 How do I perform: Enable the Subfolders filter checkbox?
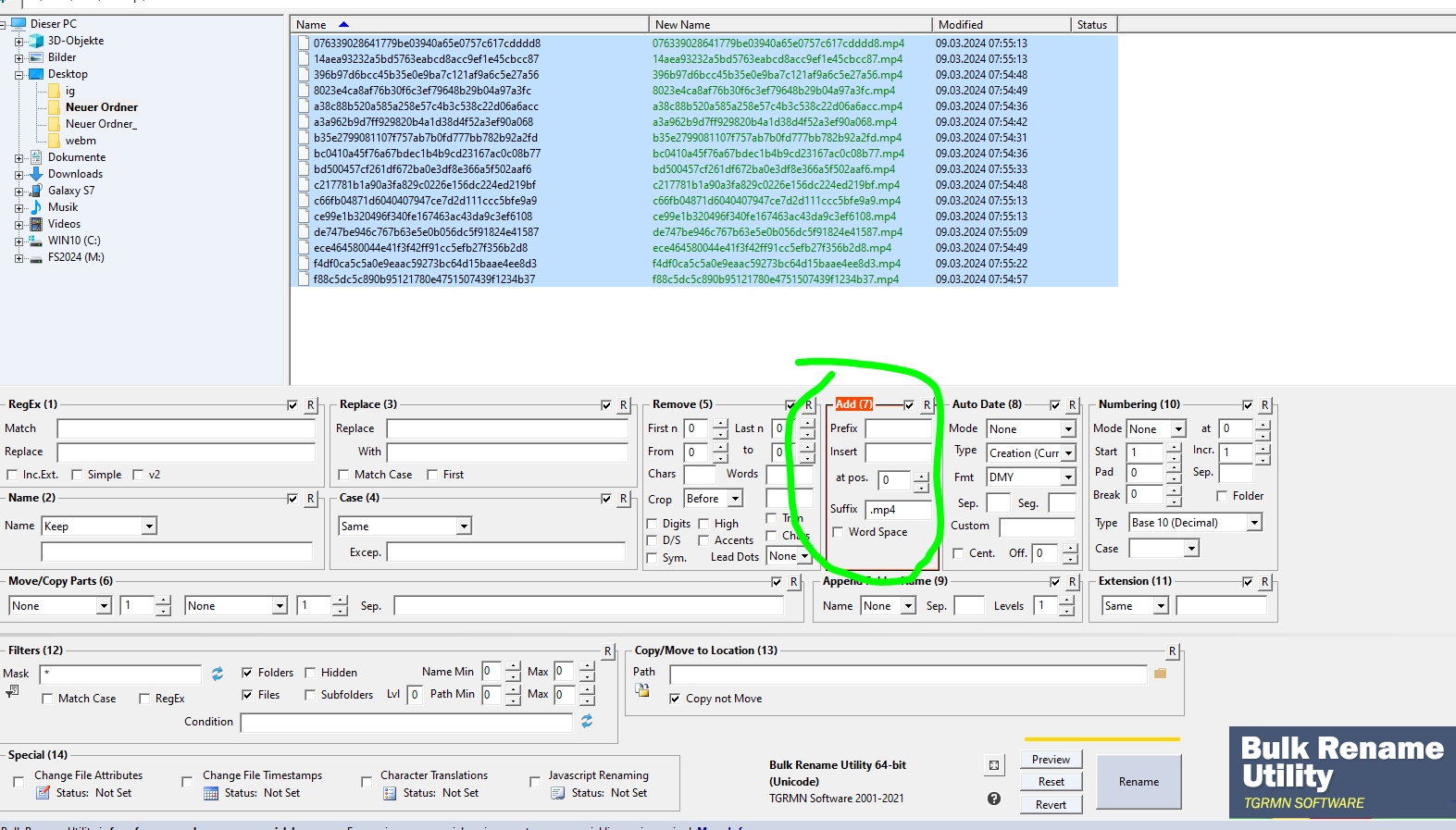coord(310,695)
